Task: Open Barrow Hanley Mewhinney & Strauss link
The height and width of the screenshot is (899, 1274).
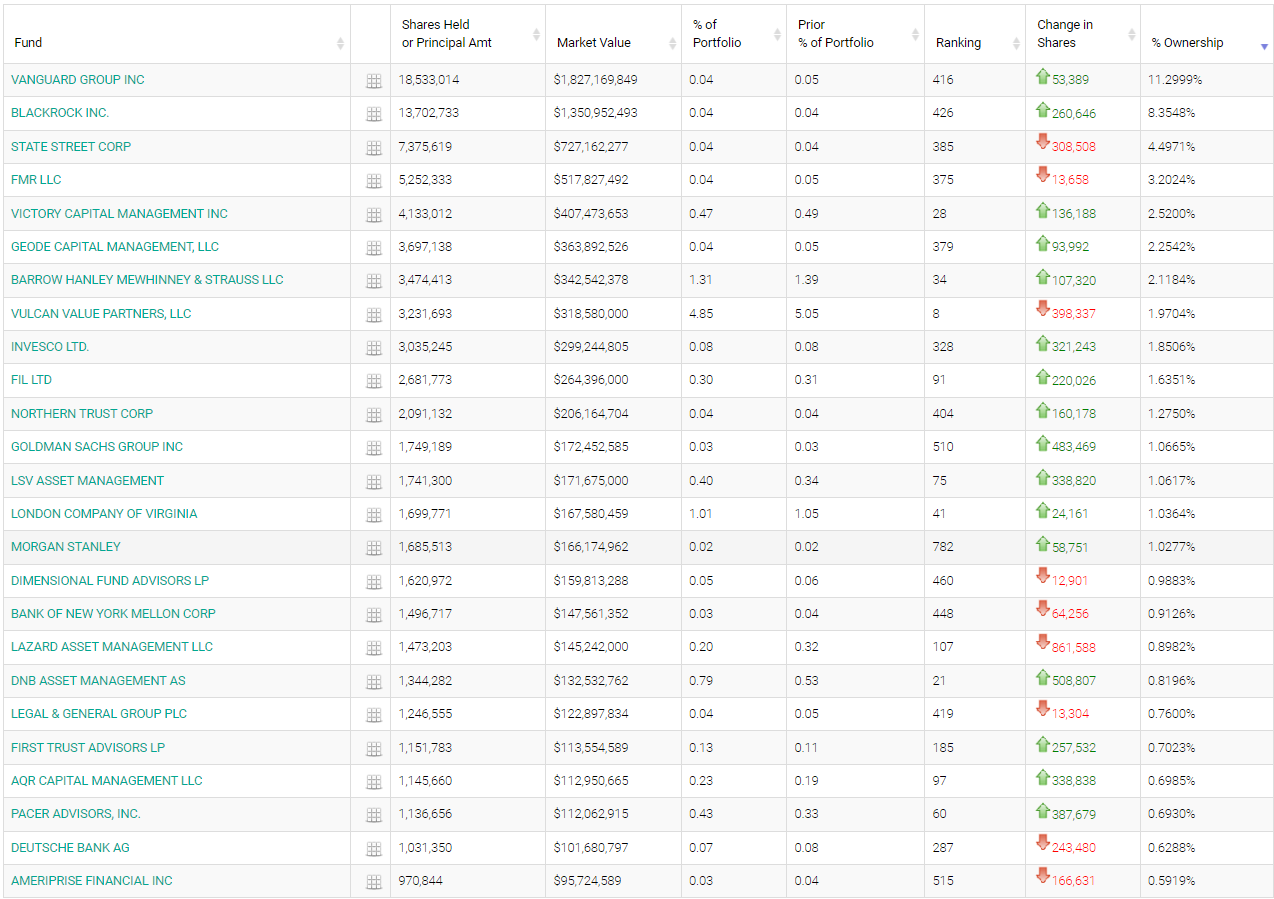Action: point(147,280)
